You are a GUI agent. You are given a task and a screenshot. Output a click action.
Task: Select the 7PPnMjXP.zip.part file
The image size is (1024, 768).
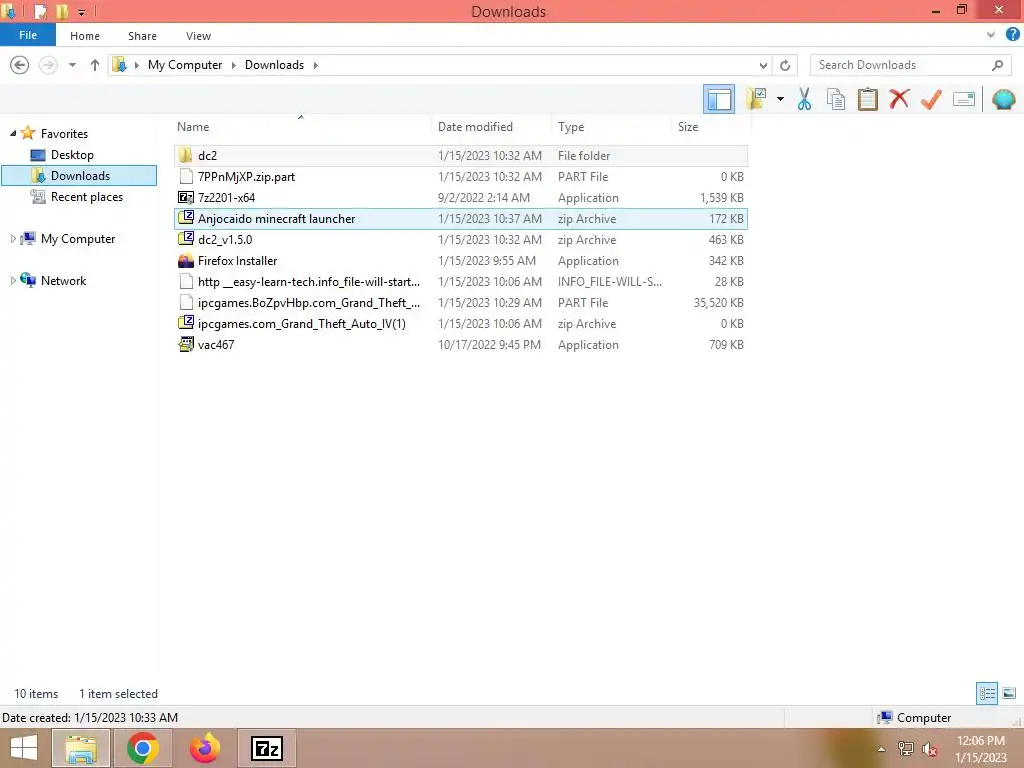click(x=461, y=176)
